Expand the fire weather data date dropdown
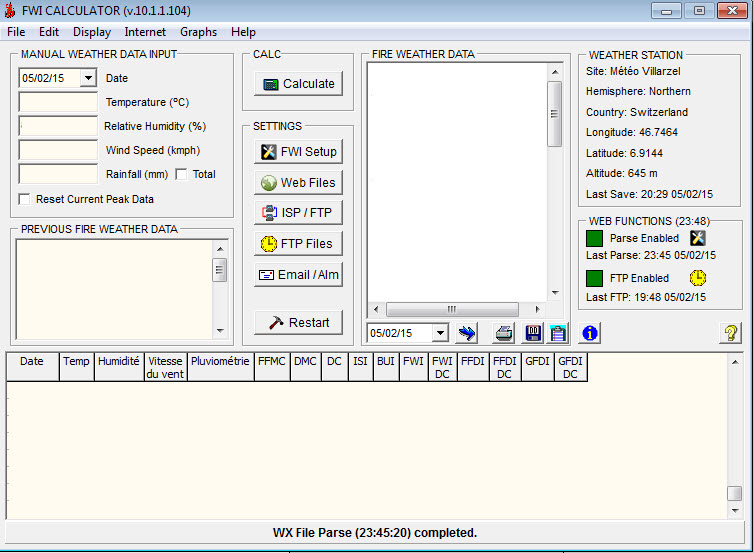Image resolution: width=754 pixels, height=553 pixels. [440, 333]
